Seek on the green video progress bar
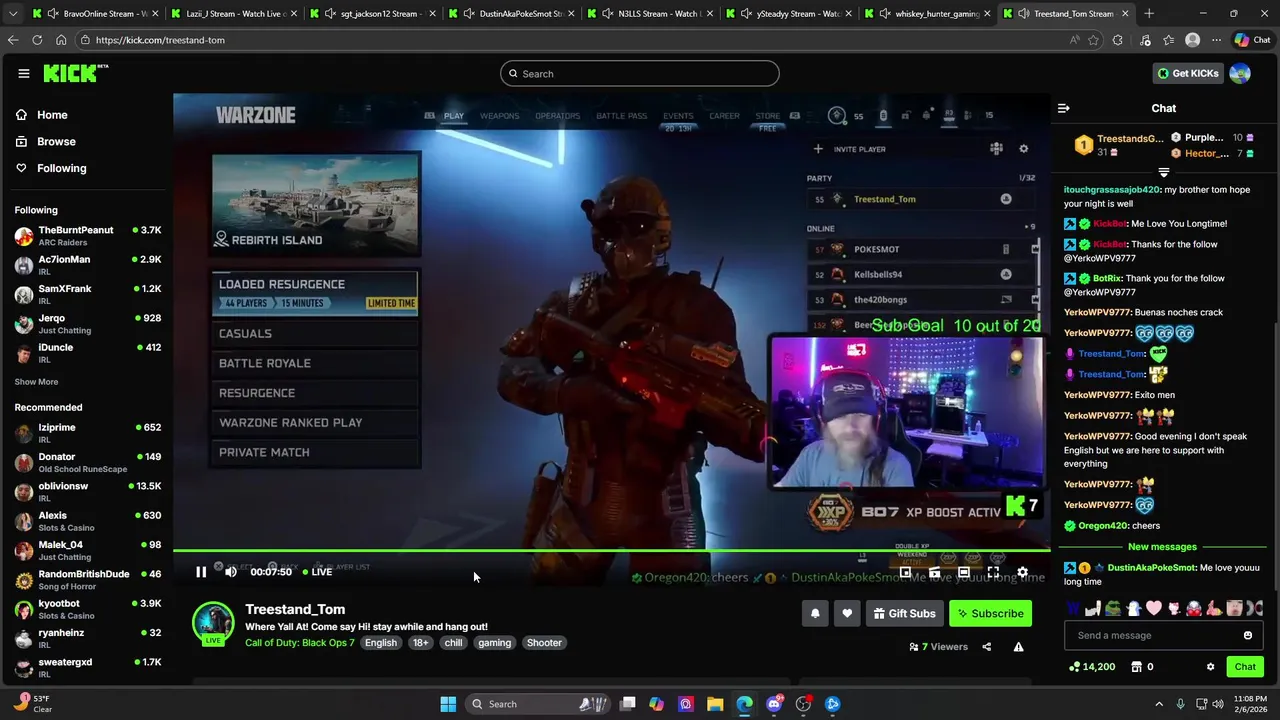The image size is (1280, 720). [611, 550]
